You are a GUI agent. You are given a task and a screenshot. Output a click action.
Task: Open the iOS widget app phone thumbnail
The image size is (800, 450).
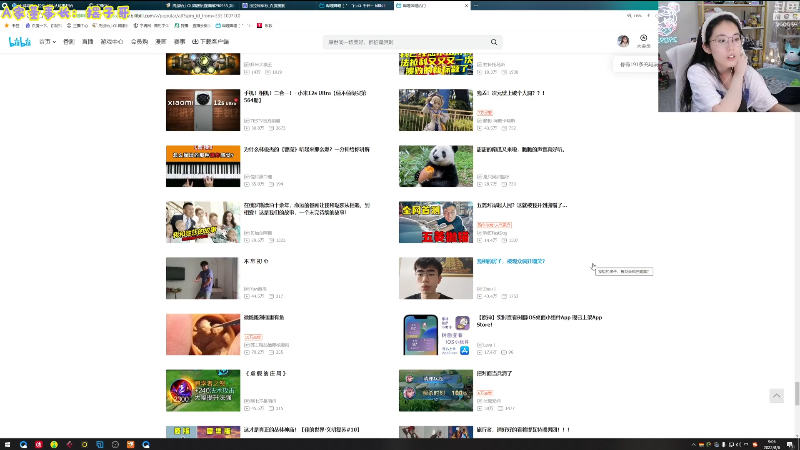click(436, 334)
